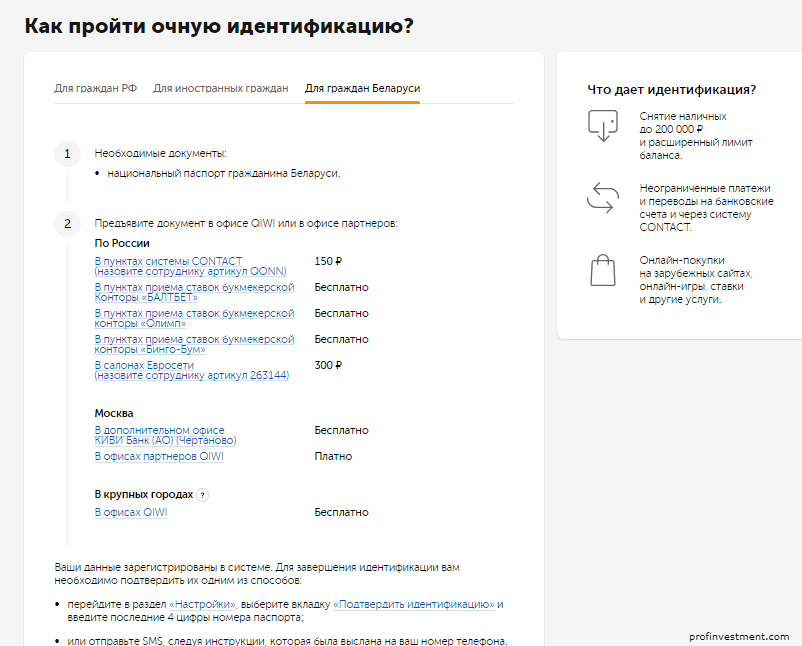The image size is (802, 646).
Task: Open the букмекерской конторы «Бинго-Бум» link
Action: [x=194, y=344]
